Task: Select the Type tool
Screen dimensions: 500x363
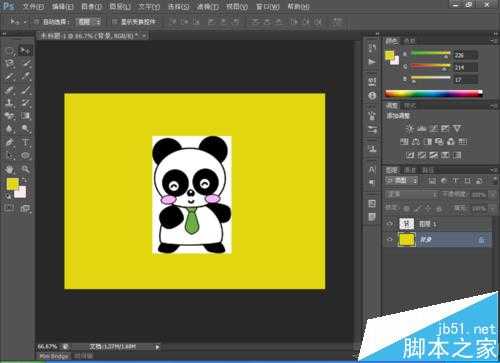Action: (25, 142)
